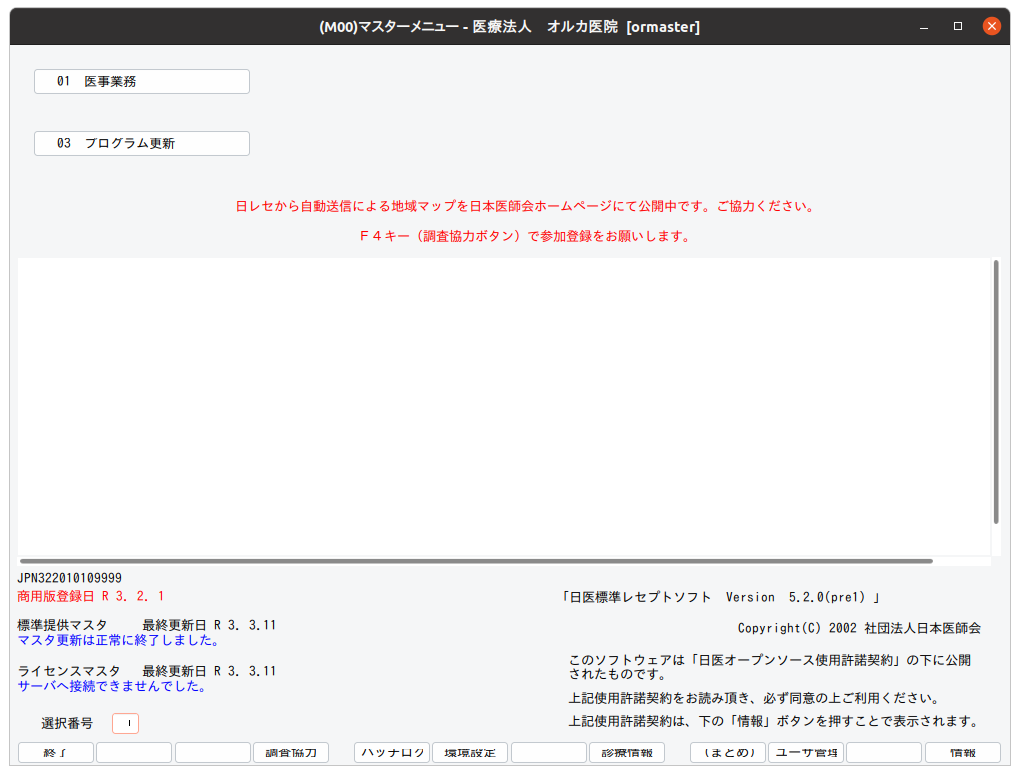
Task: Click the error text サーバへ接続できませんでした
Action: click(112, 686)
